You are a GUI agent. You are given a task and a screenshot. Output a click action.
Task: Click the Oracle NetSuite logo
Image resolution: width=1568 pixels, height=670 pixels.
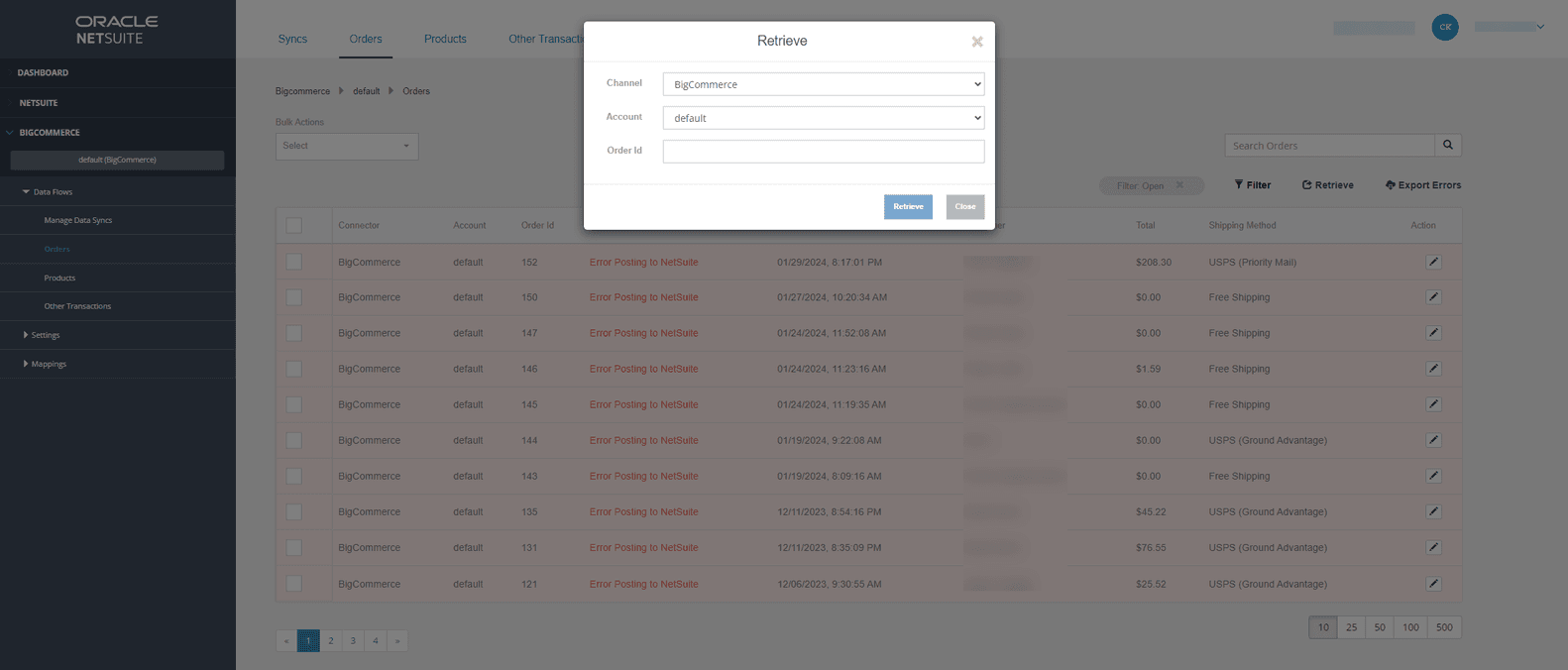tap(117, 29)
